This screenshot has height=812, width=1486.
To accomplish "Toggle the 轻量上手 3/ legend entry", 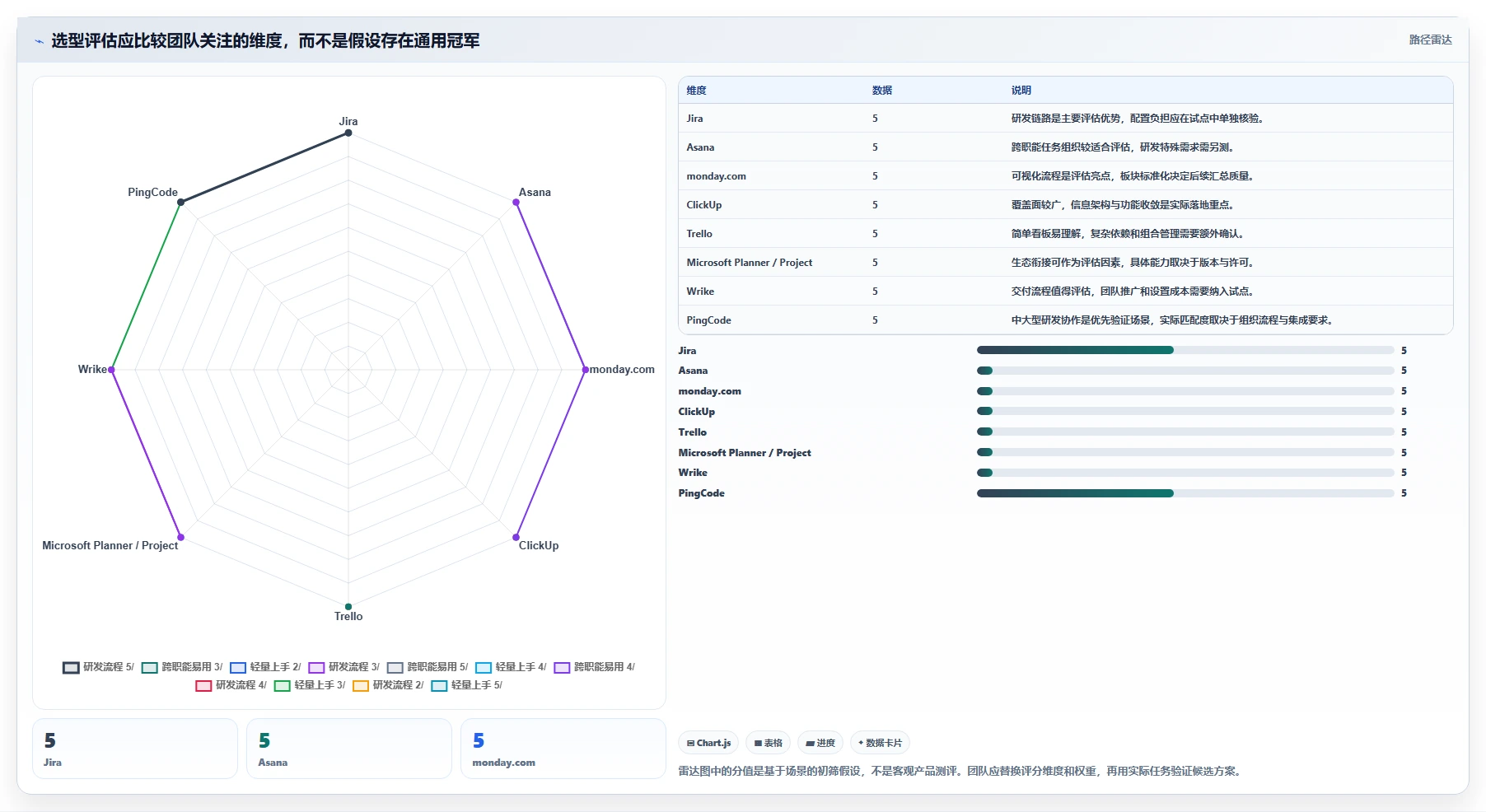I will (x=310, y=685).
